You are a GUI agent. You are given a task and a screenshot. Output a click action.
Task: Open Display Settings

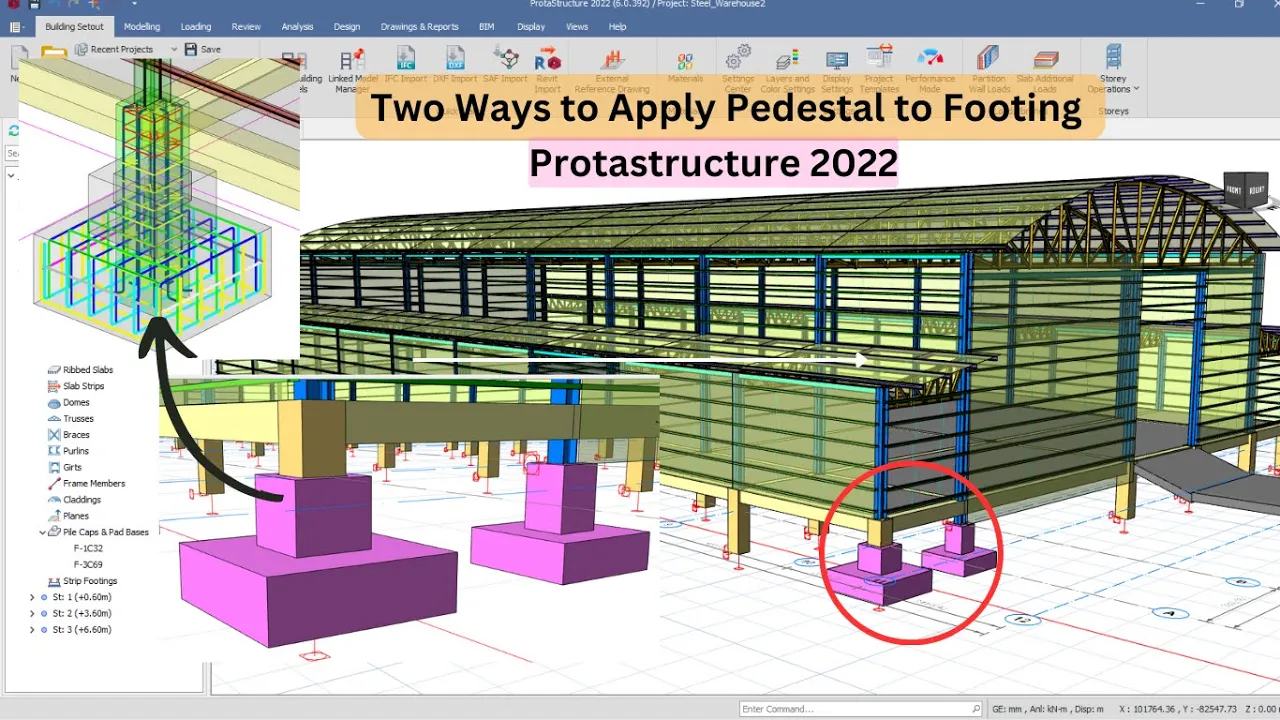coord(837,70)
